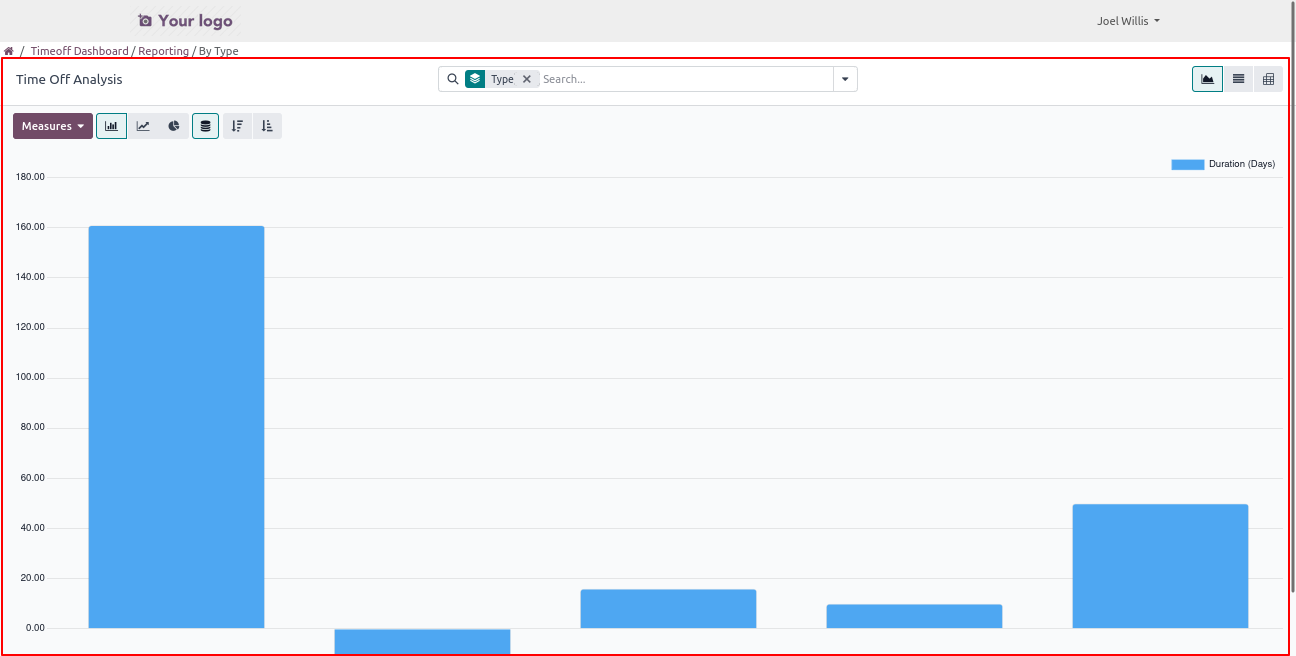Click the search magnifier icon
Image resolution: width=1296 pixels, height=656 pixels.
coord(453,79)
